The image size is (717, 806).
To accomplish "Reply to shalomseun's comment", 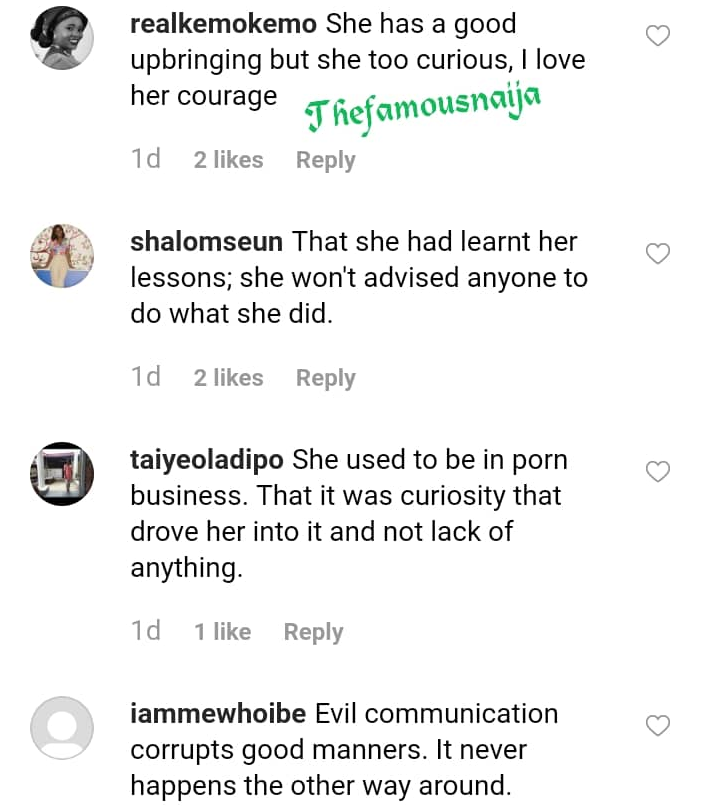I will pyautogui.click(x=325, y=378).
